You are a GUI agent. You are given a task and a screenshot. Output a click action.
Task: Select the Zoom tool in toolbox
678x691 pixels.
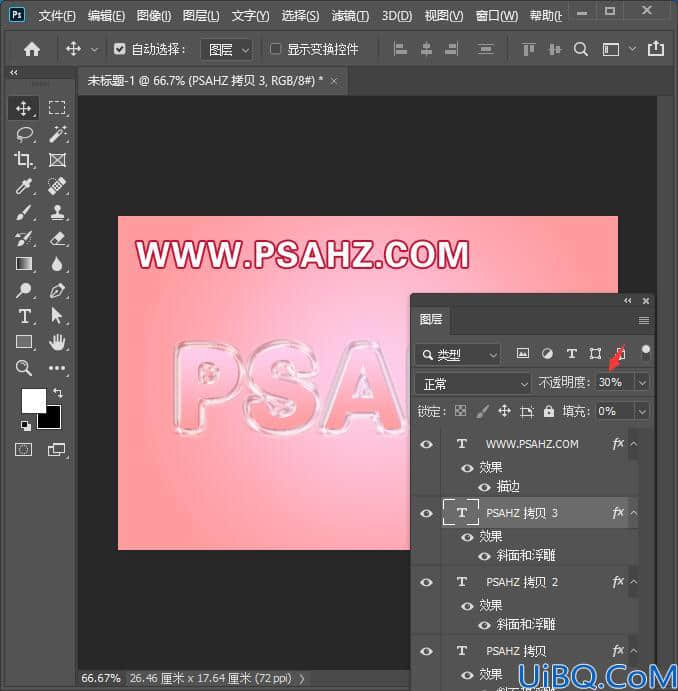tap(24, 368)
